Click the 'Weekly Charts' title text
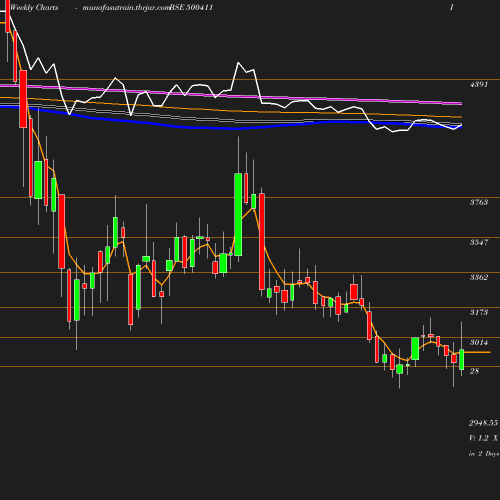The image size is (500, 500). coord(34,7)
